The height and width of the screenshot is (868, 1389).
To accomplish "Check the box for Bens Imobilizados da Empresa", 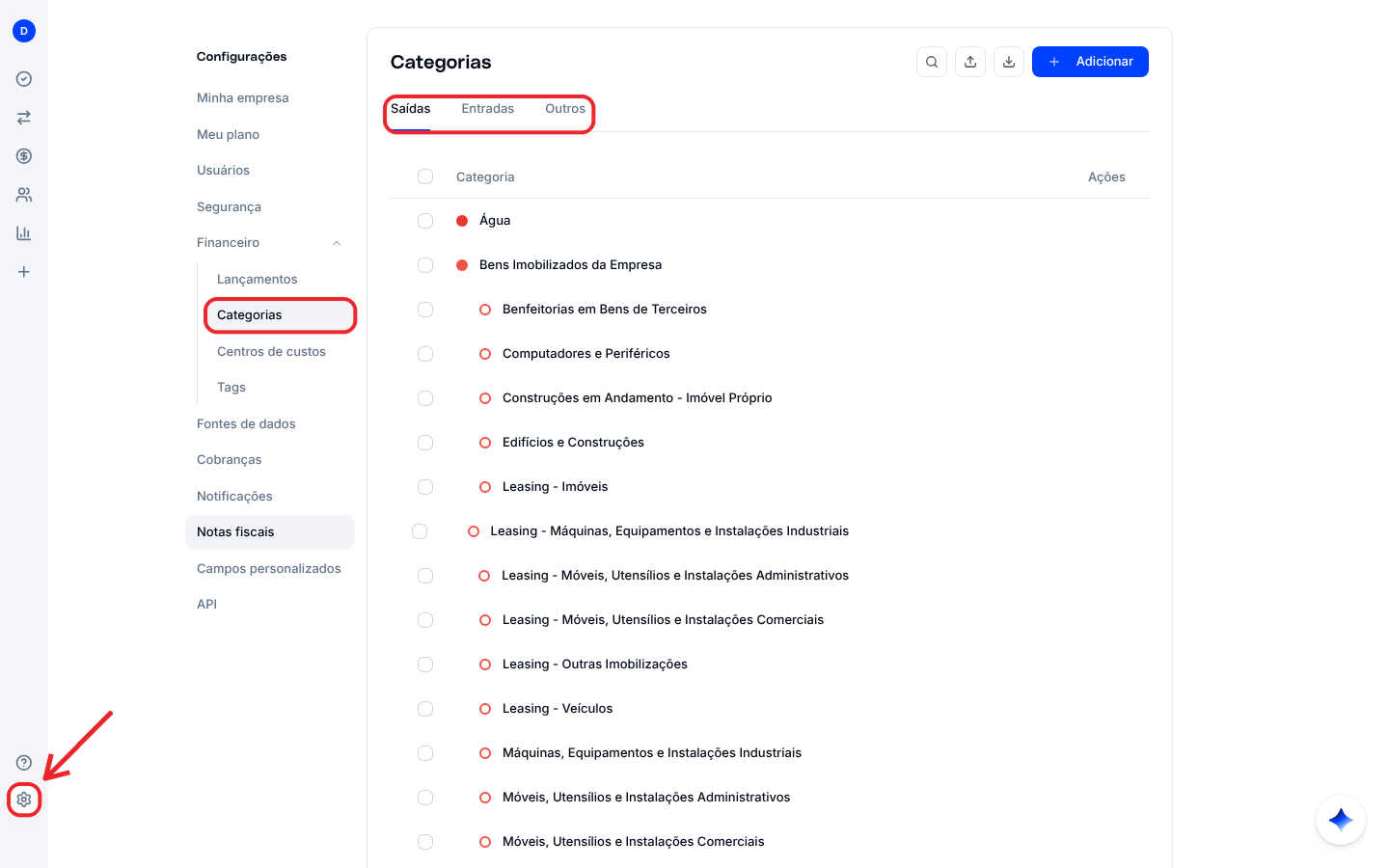I will (425, 265).
